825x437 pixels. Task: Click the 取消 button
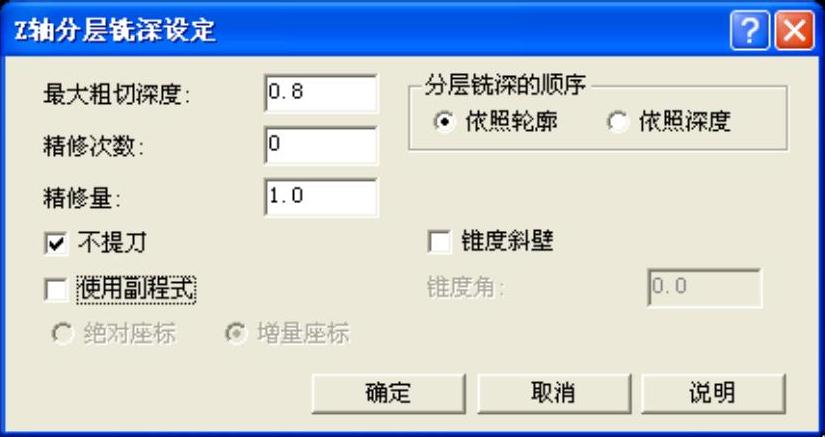click(x=554, y=393)
